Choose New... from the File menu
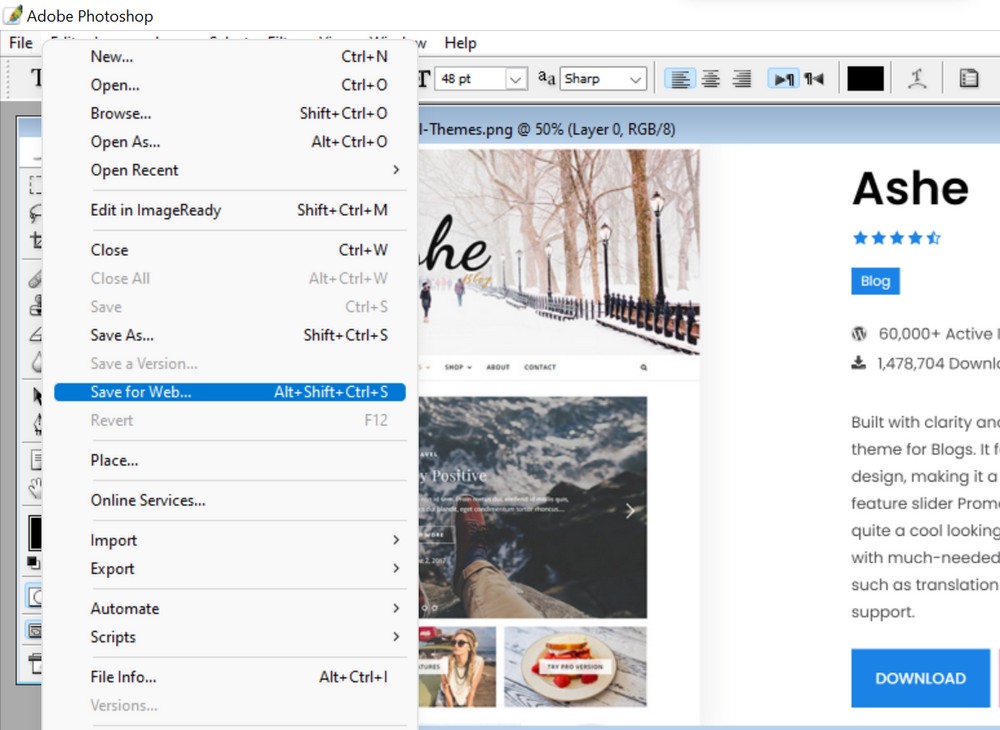The image size is (1000, 730). 230,57
